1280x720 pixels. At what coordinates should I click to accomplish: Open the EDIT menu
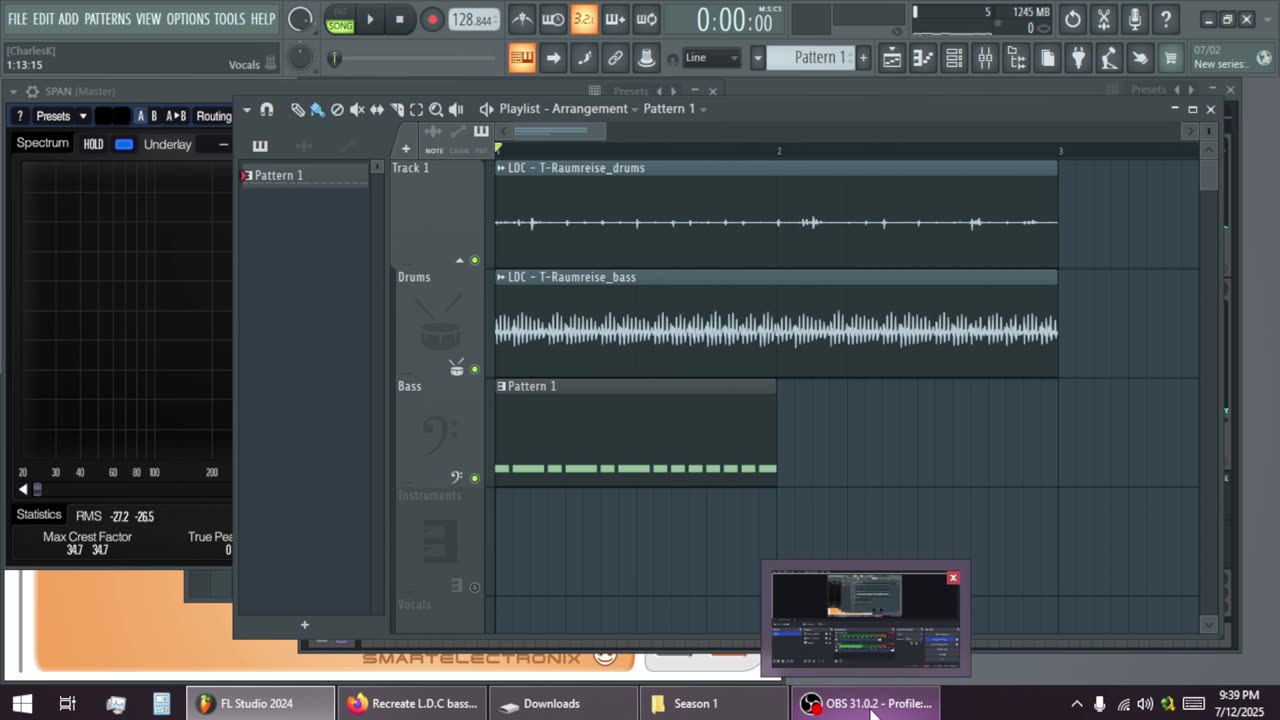coord(43,19)
